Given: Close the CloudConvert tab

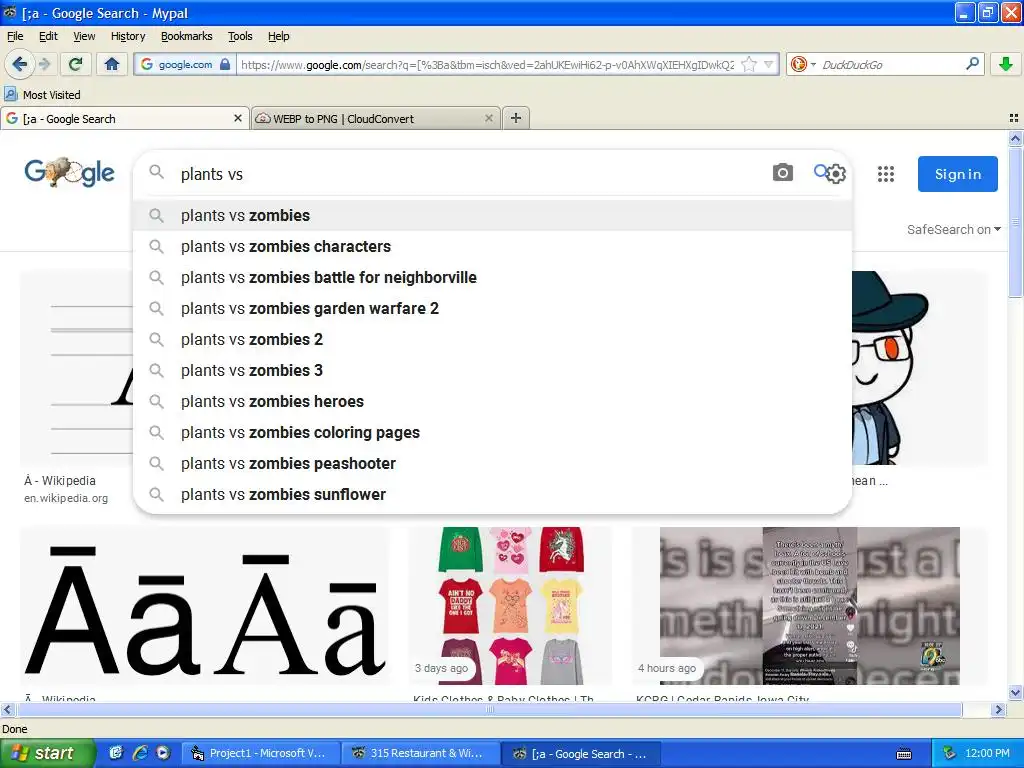Looking at the screenshot, I should [x=488, y=118].
